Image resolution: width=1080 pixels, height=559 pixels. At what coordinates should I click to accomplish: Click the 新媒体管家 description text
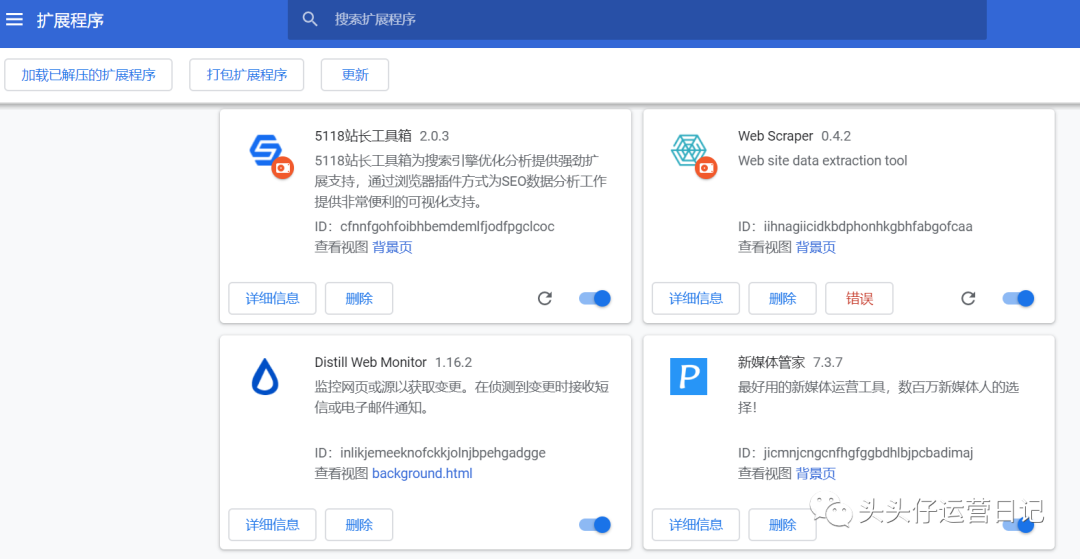[x=878, y=397]
